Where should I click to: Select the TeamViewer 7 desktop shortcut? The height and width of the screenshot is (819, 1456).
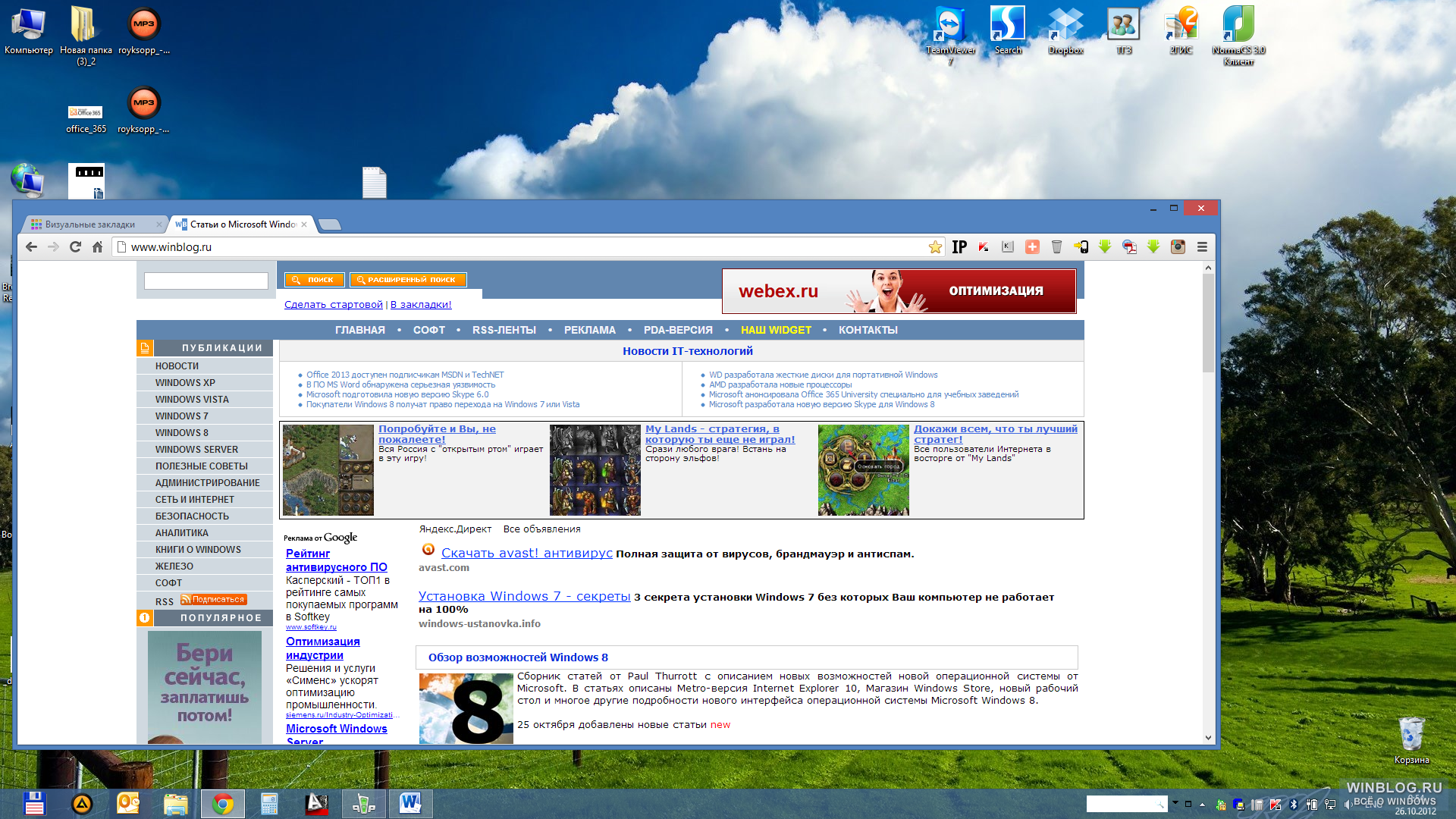coord(950,35)
